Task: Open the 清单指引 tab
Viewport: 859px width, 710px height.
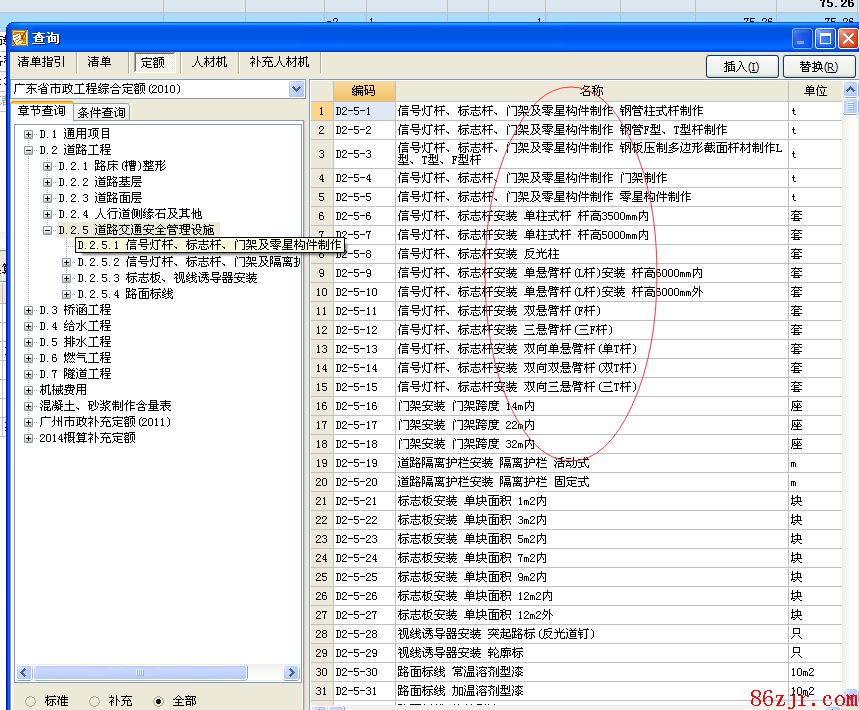Action: coord(41,62)
